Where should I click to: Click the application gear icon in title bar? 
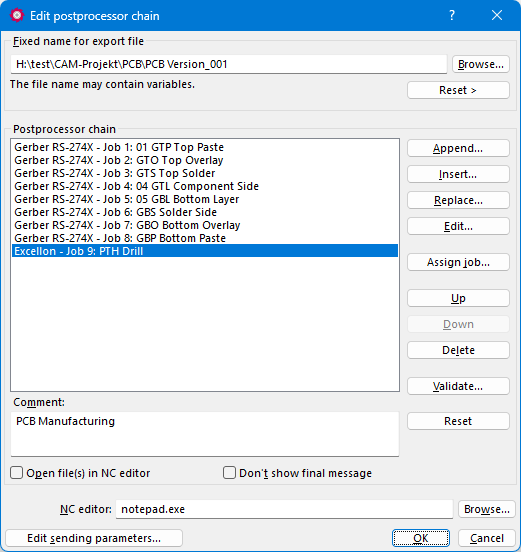17,15
